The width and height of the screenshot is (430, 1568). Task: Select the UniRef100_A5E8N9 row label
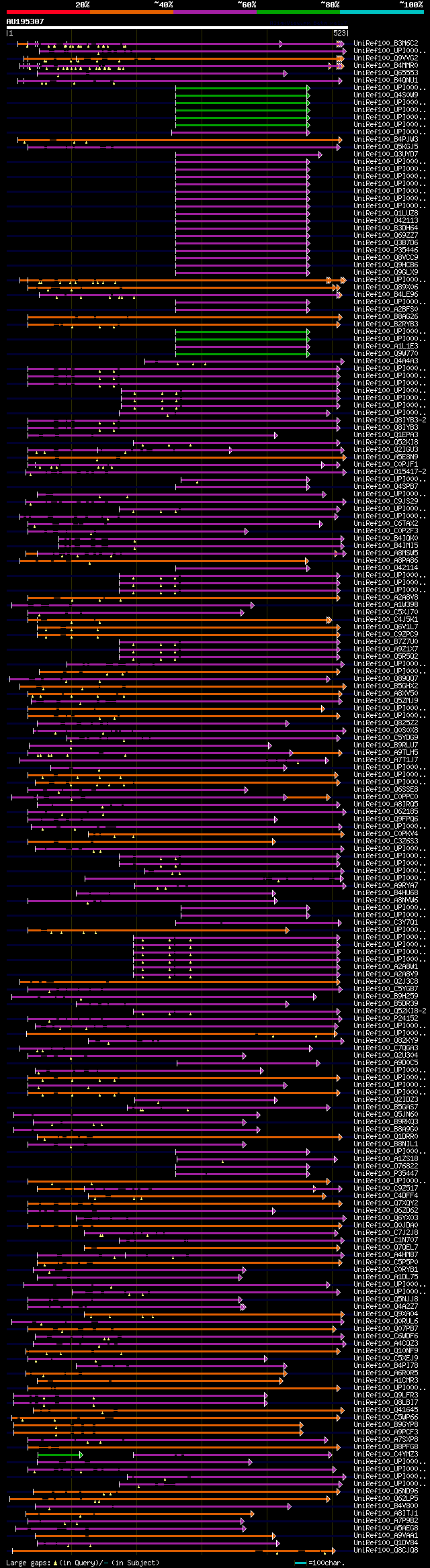click(386, 457)
